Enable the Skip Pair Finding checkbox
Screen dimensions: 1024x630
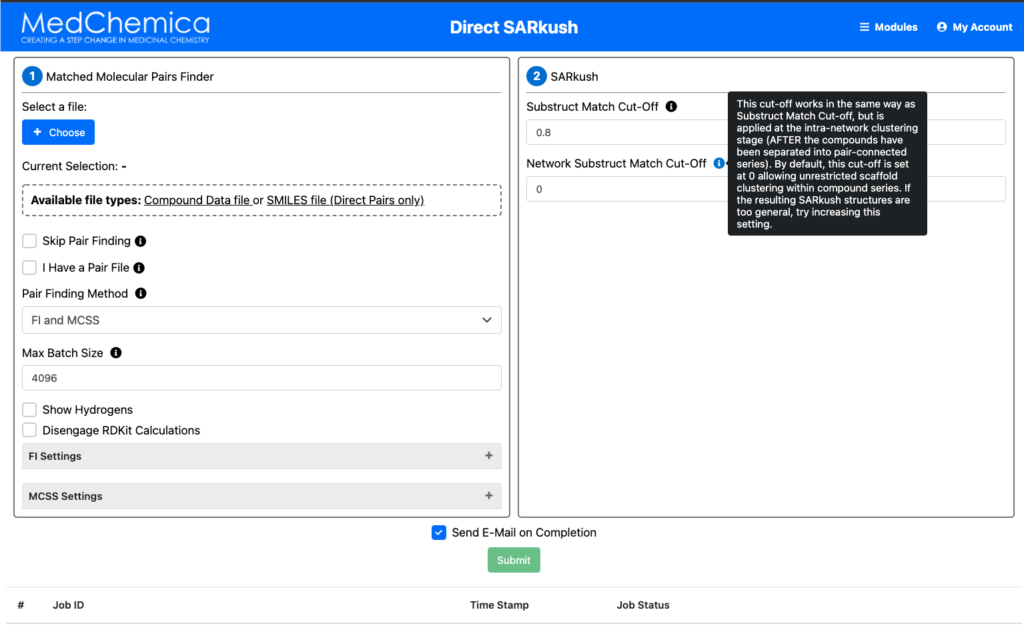click(30, 242)
